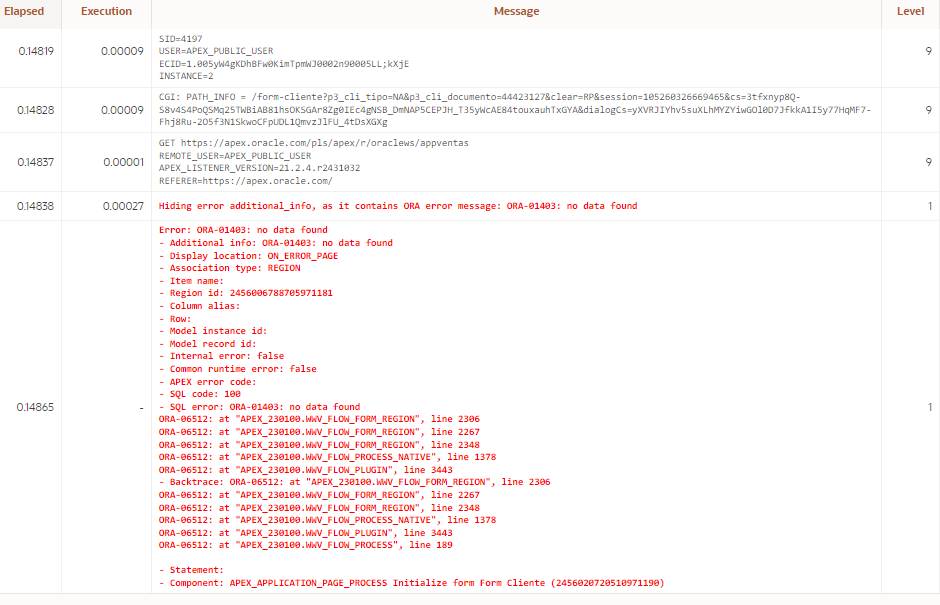Click the 'Additional info: ORA-01403' line
Image resolution: width=940 pixels, height=605 pixels.
[x=276, y=243]
